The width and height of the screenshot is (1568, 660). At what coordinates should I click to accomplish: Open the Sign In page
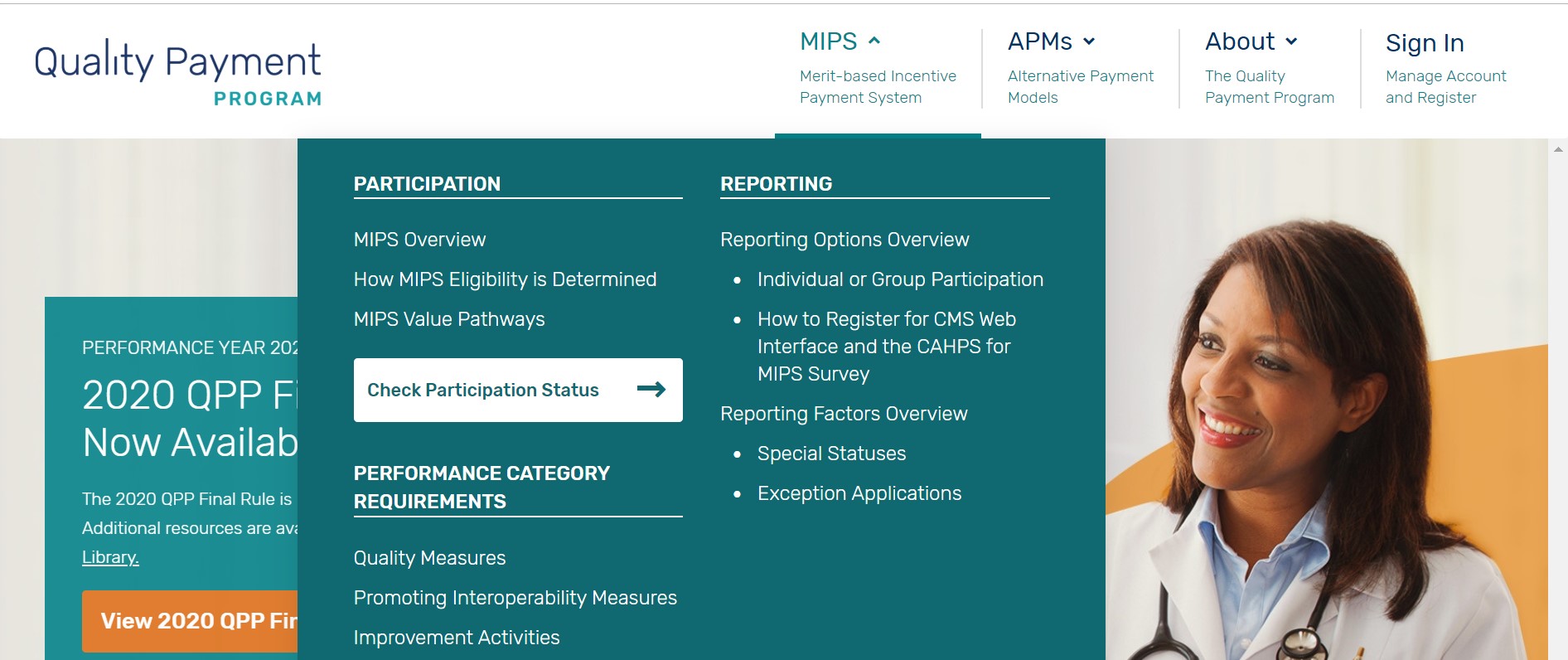click(x=1424, y=43)
